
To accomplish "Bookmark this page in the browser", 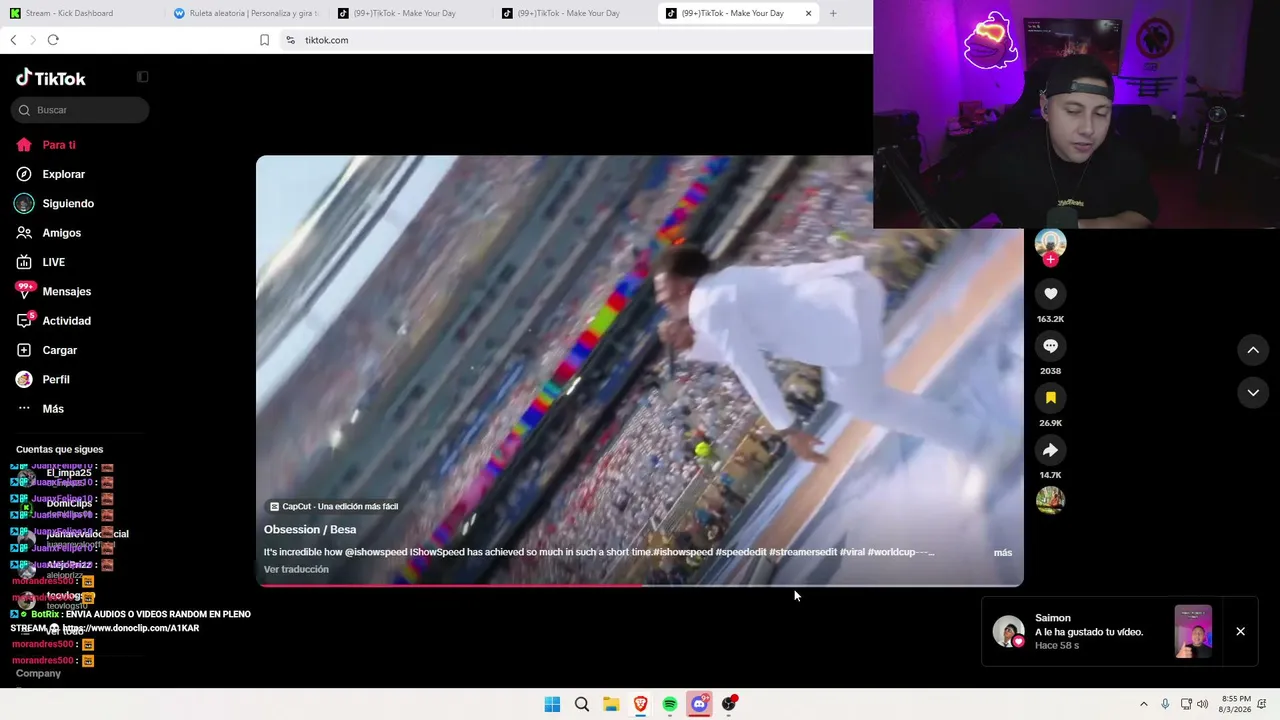I will click(x=264, y=40).
